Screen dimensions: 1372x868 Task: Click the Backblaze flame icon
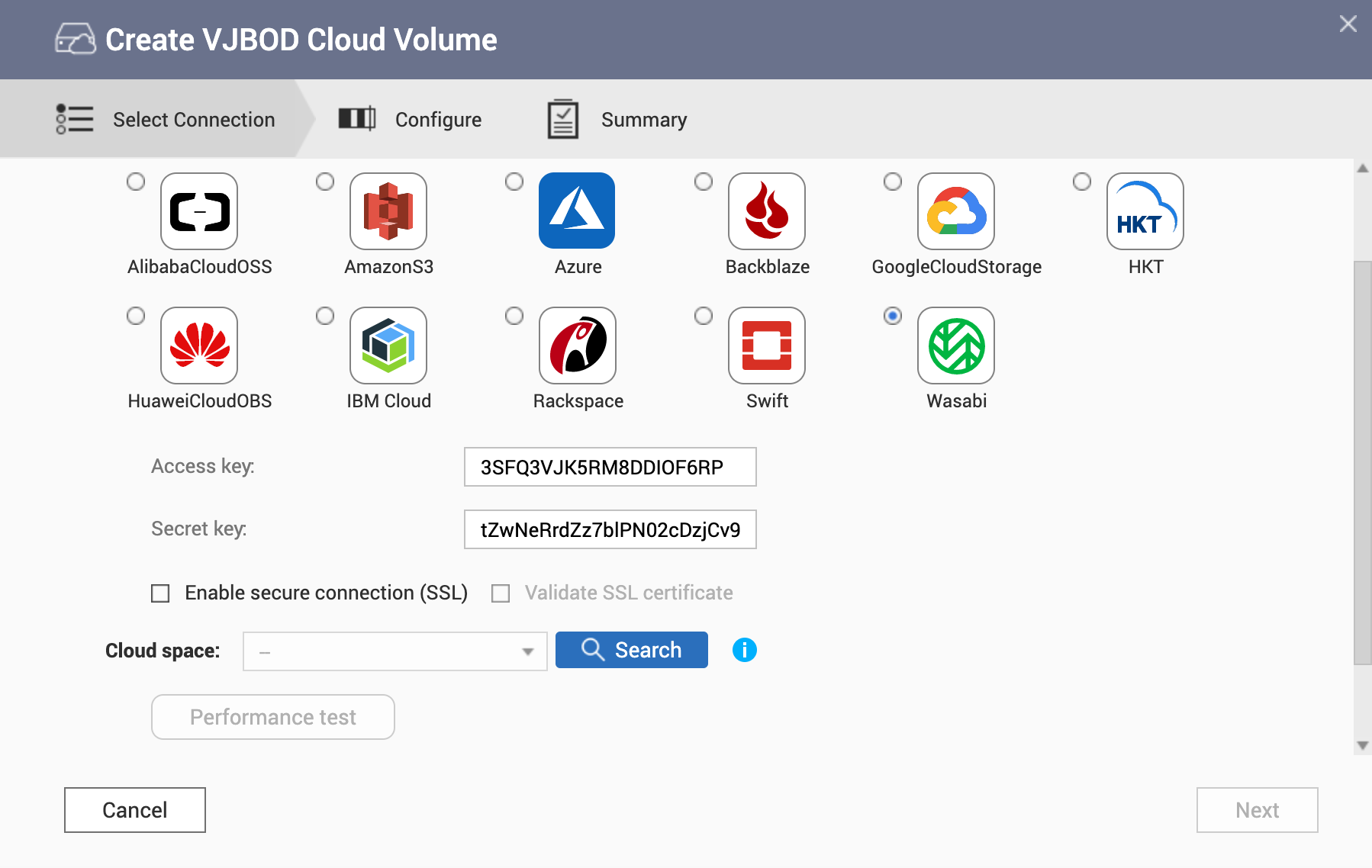click(x=767, y=211)
